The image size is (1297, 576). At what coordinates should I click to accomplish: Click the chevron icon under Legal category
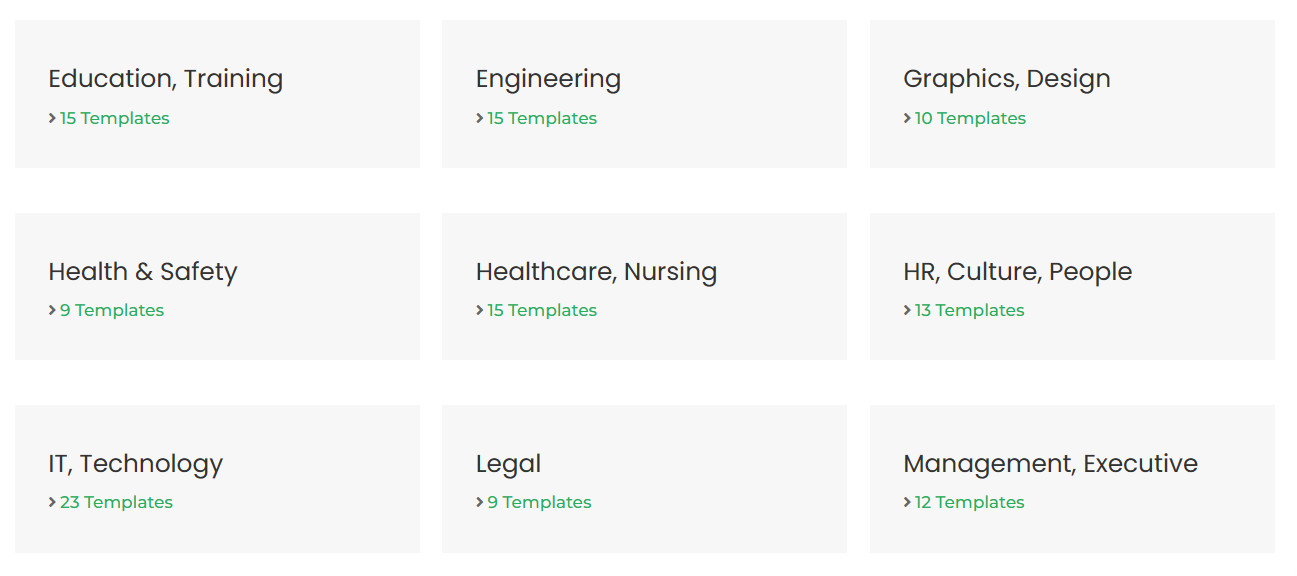coord(478,502)
